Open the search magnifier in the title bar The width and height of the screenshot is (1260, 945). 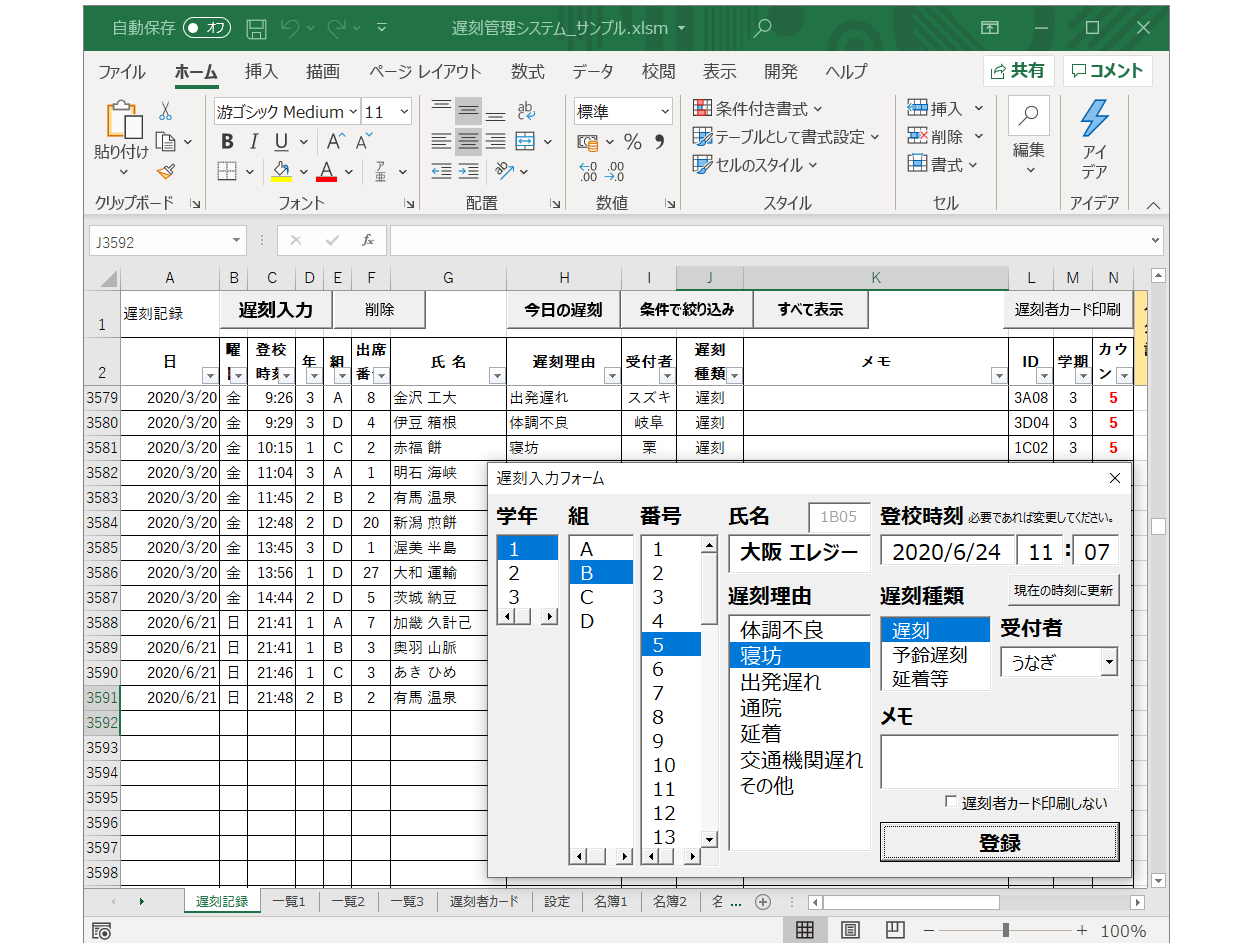[762, 28]
